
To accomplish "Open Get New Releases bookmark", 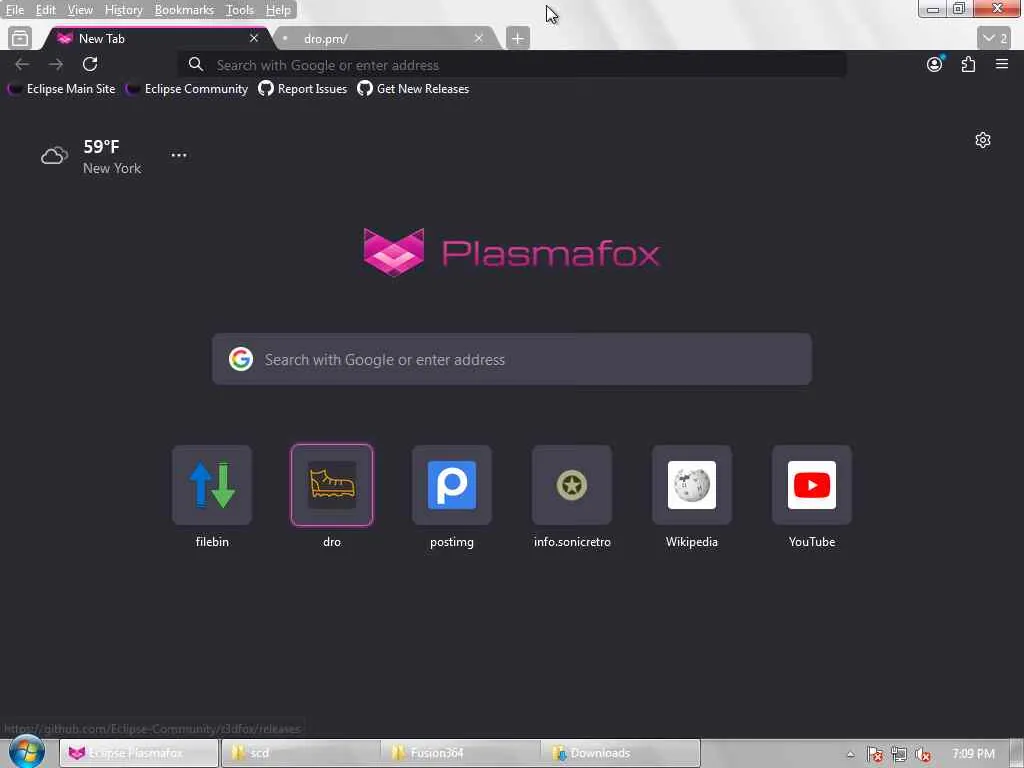I will [x=413, y=89].
